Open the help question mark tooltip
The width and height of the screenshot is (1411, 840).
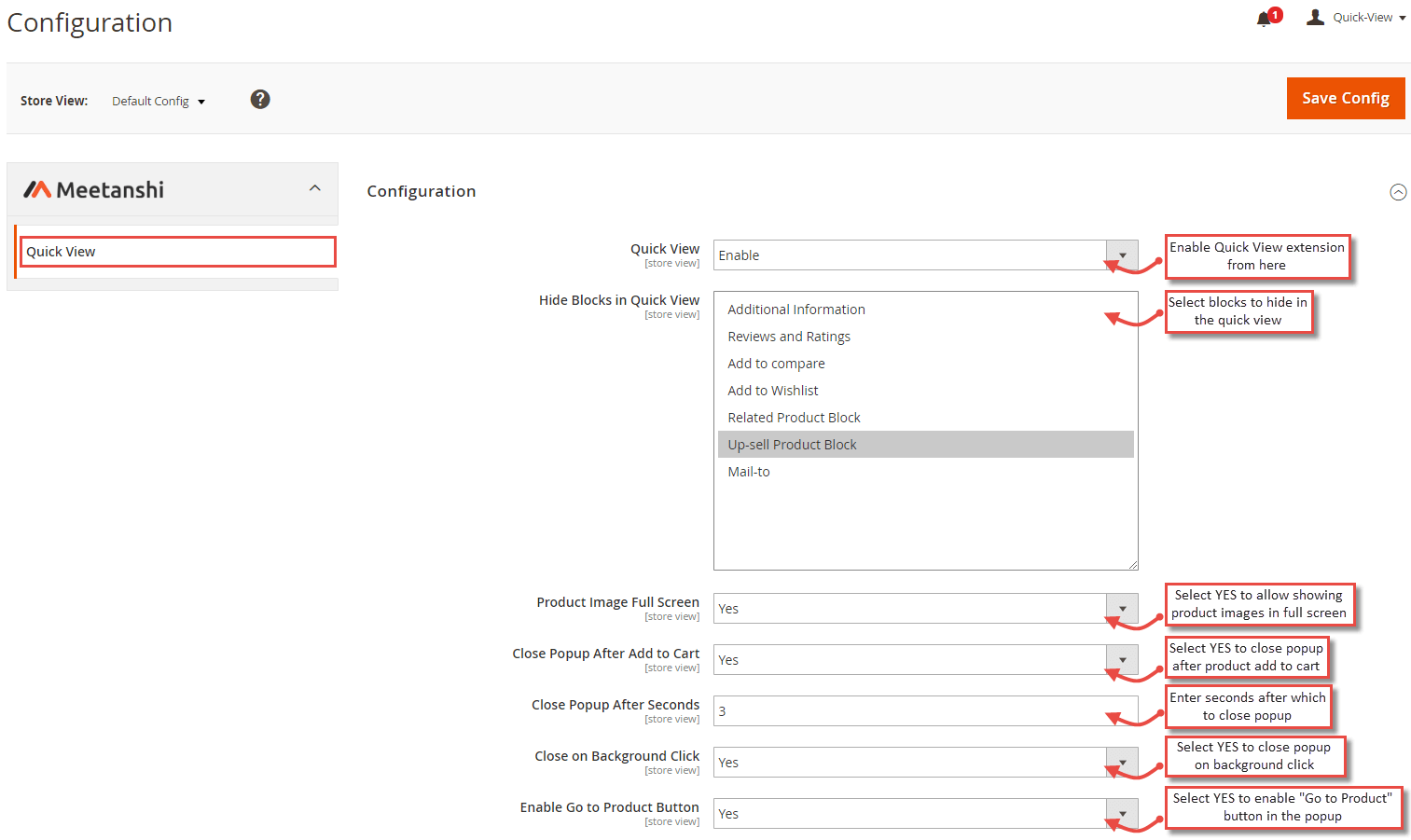pos(259,99)
